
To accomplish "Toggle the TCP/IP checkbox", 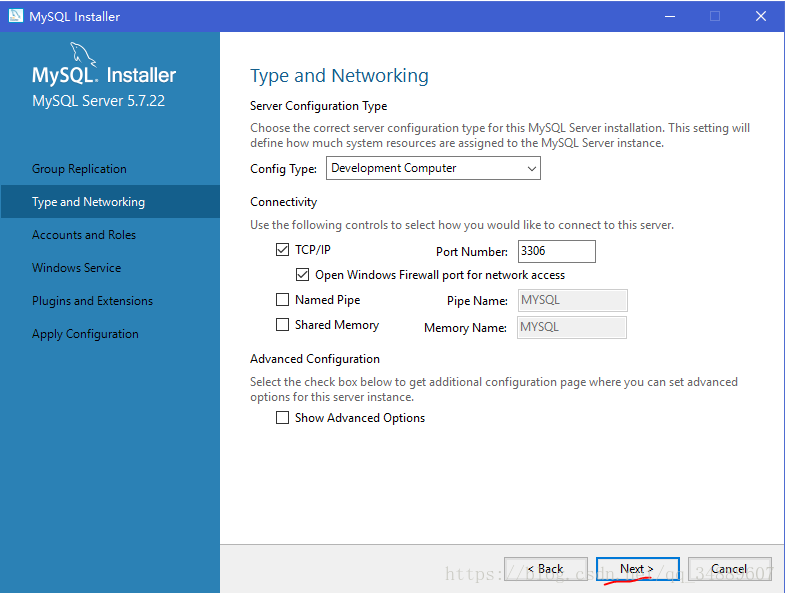I will 283,250.
